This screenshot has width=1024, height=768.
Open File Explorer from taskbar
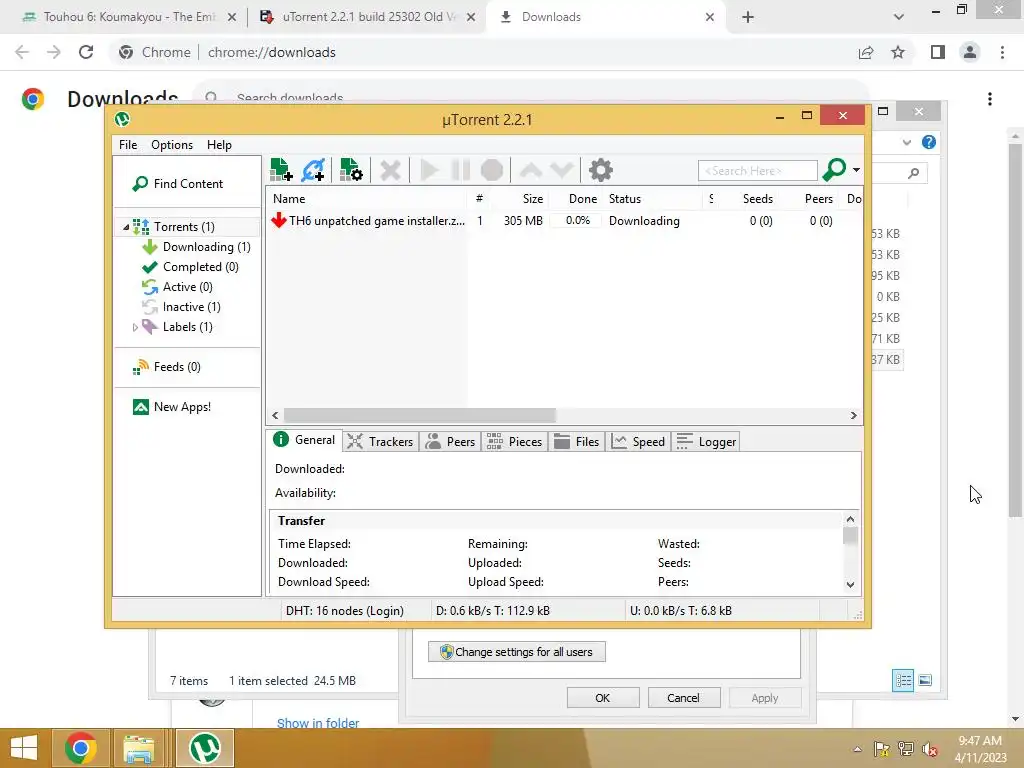(139, 748)
